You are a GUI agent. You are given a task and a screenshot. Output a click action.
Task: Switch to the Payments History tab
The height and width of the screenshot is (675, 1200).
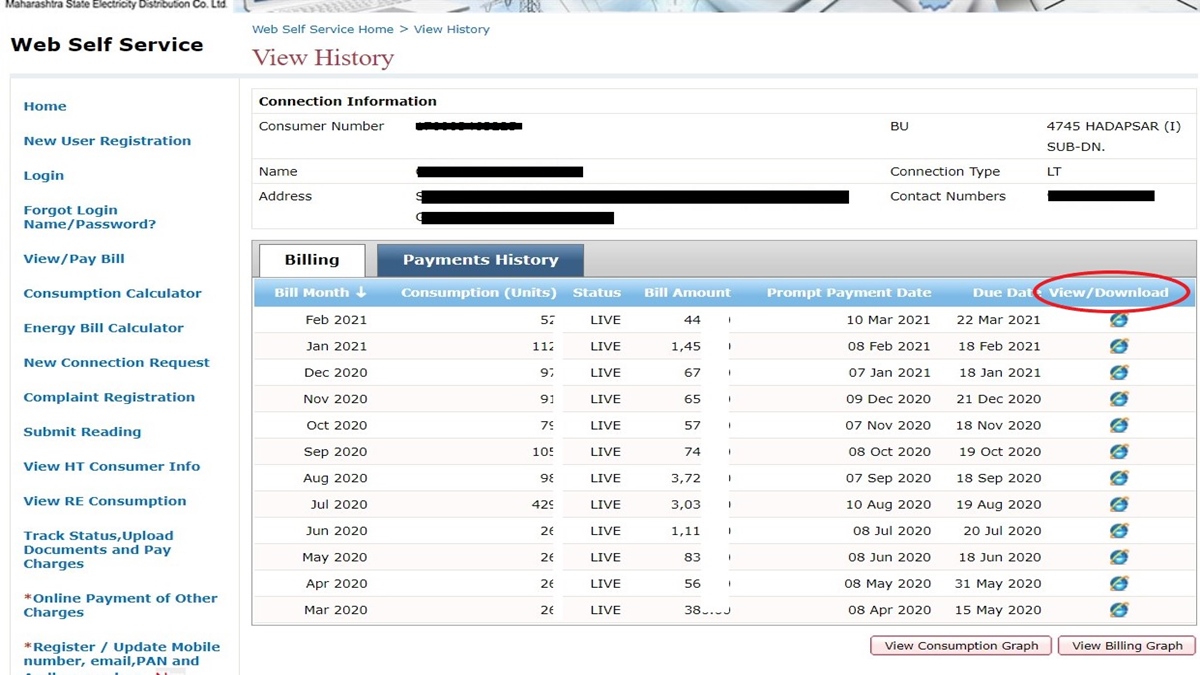click(480, 259)
